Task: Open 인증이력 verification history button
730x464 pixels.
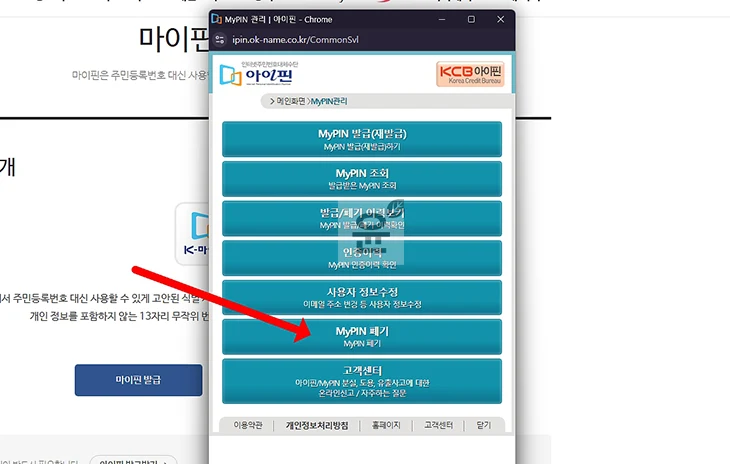Action: [x=362, y=257]
